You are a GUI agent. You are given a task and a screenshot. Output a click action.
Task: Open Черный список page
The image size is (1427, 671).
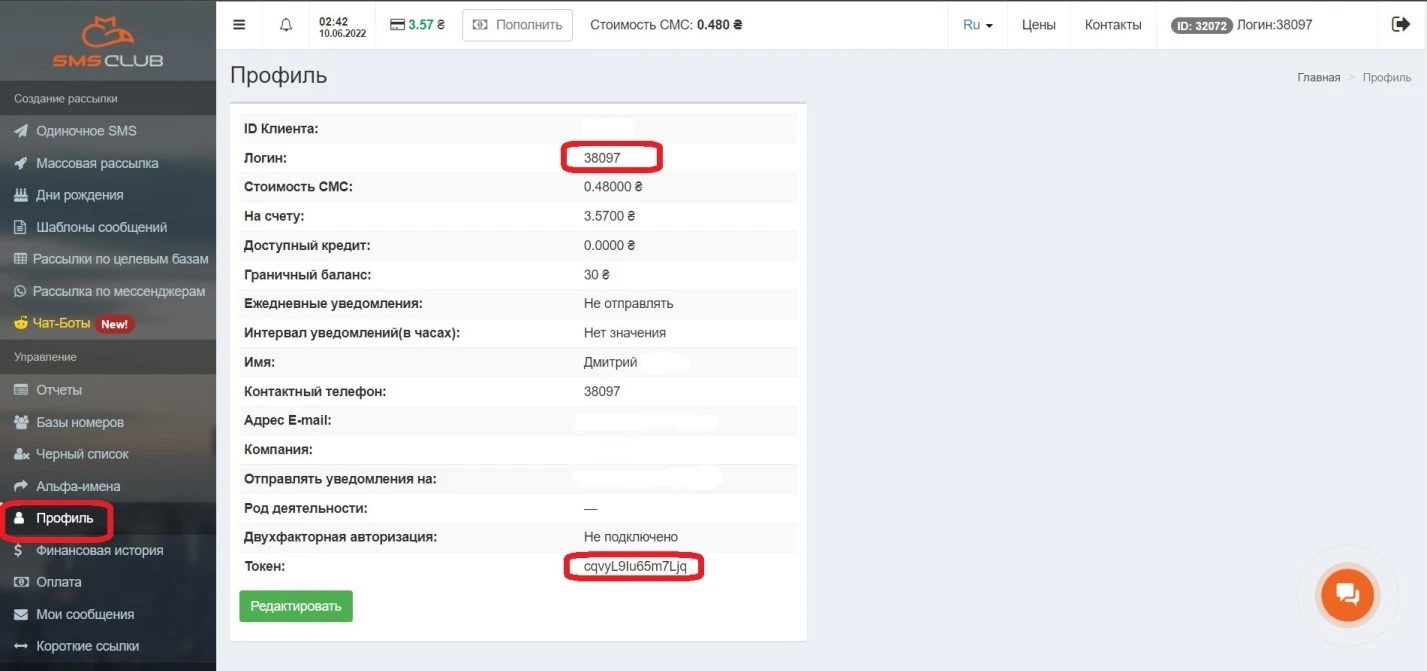click(x=82, y=454)
